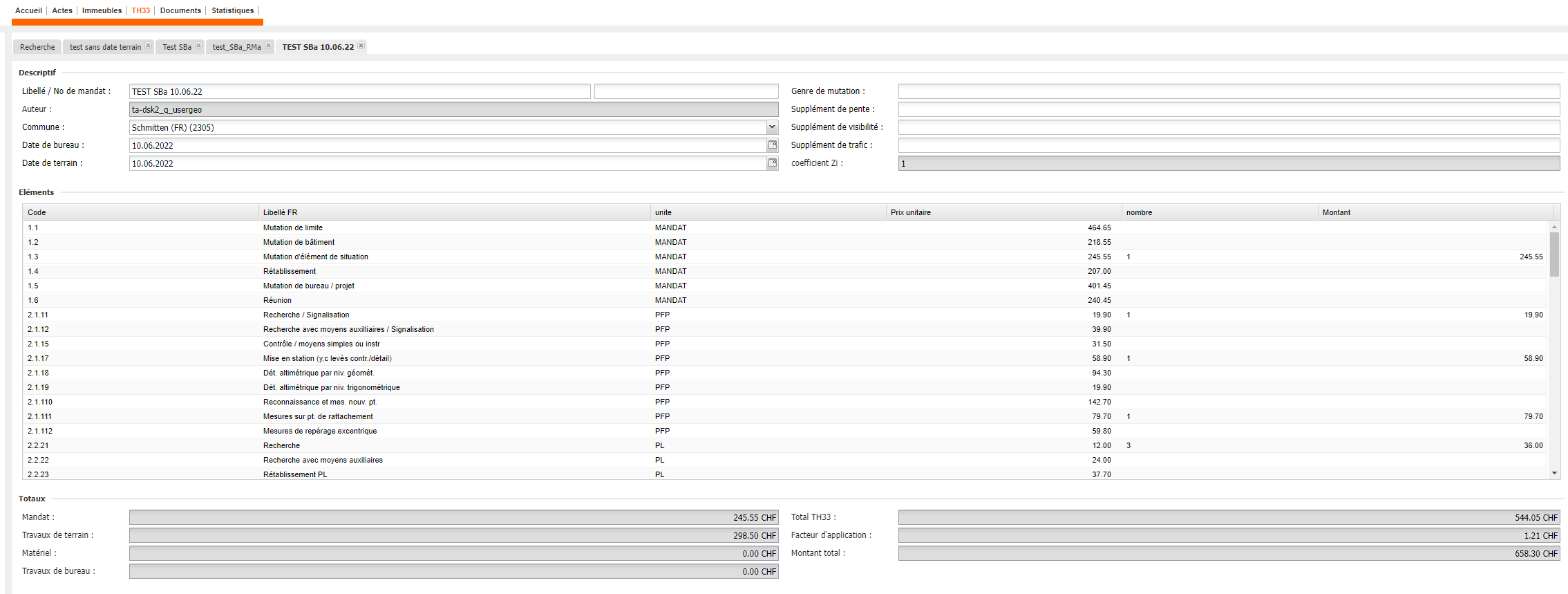Image resolution: width=1568 pixels, height=594 pixels.
Task: Select the 'Mutation de limite' row
Action: (x=293, y=228)
